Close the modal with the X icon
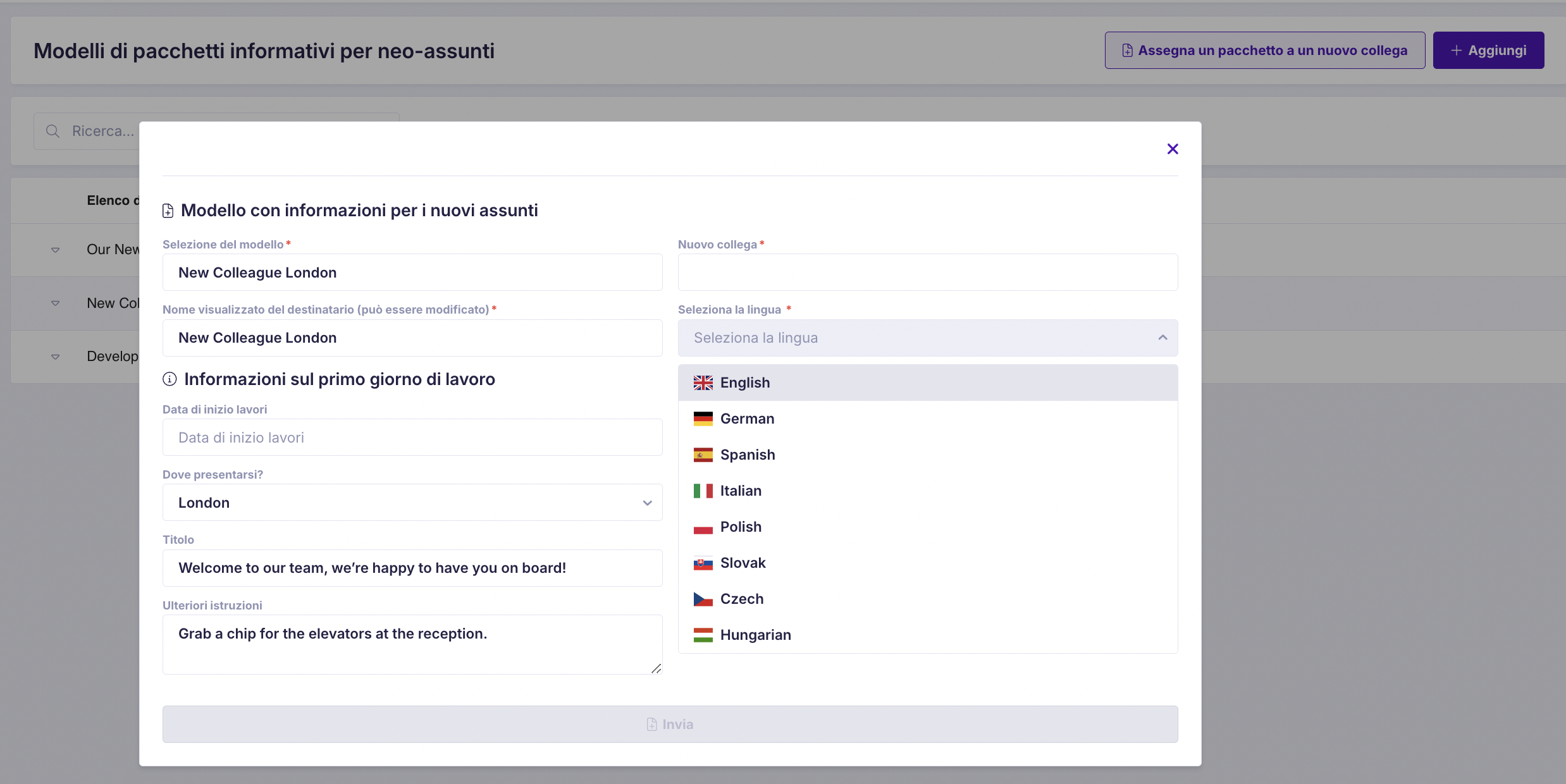This screenshot has width=1566, height=784. (x=1173, y=149)
